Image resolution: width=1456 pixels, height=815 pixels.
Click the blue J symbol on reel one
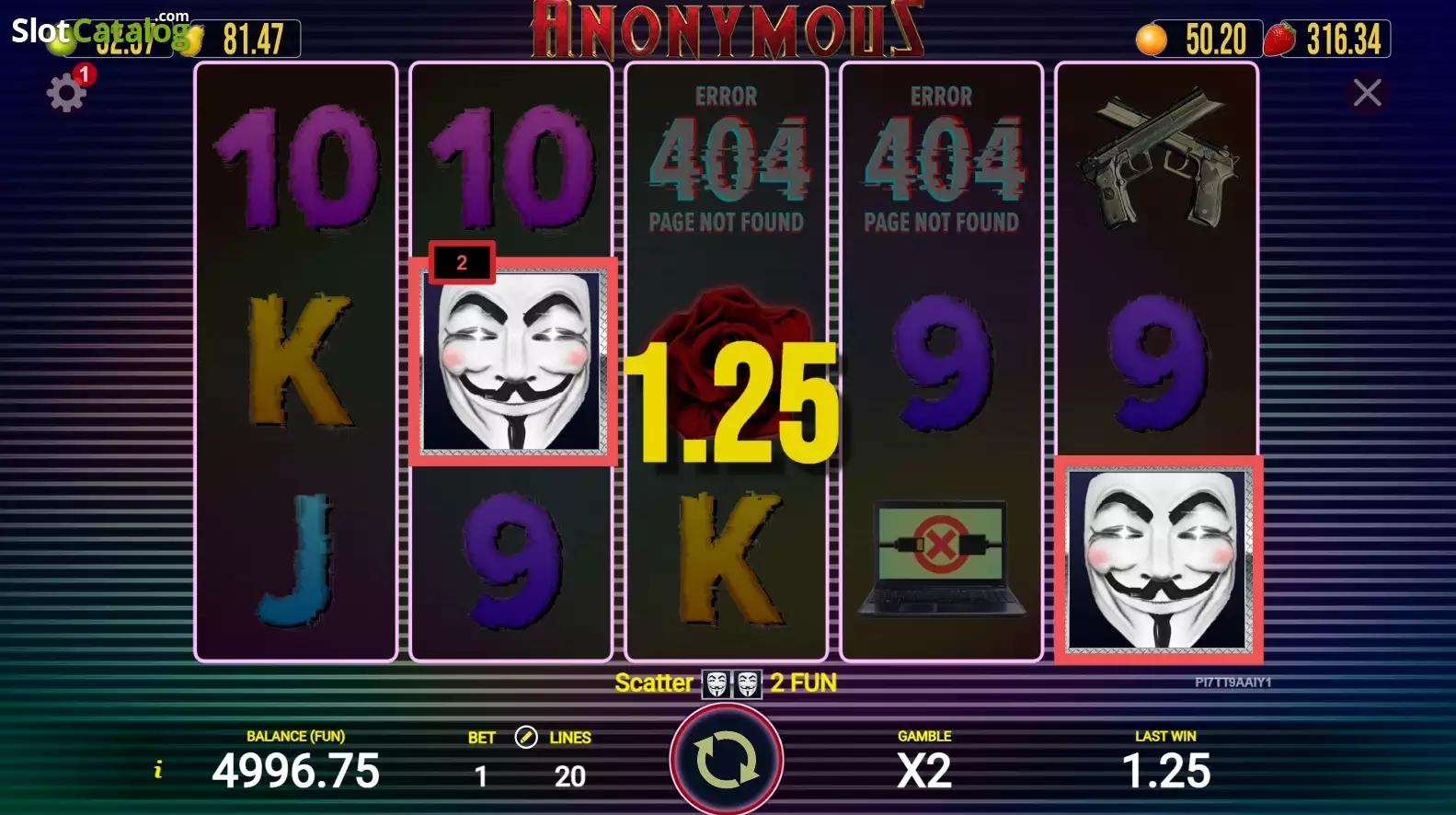[296, 559]
